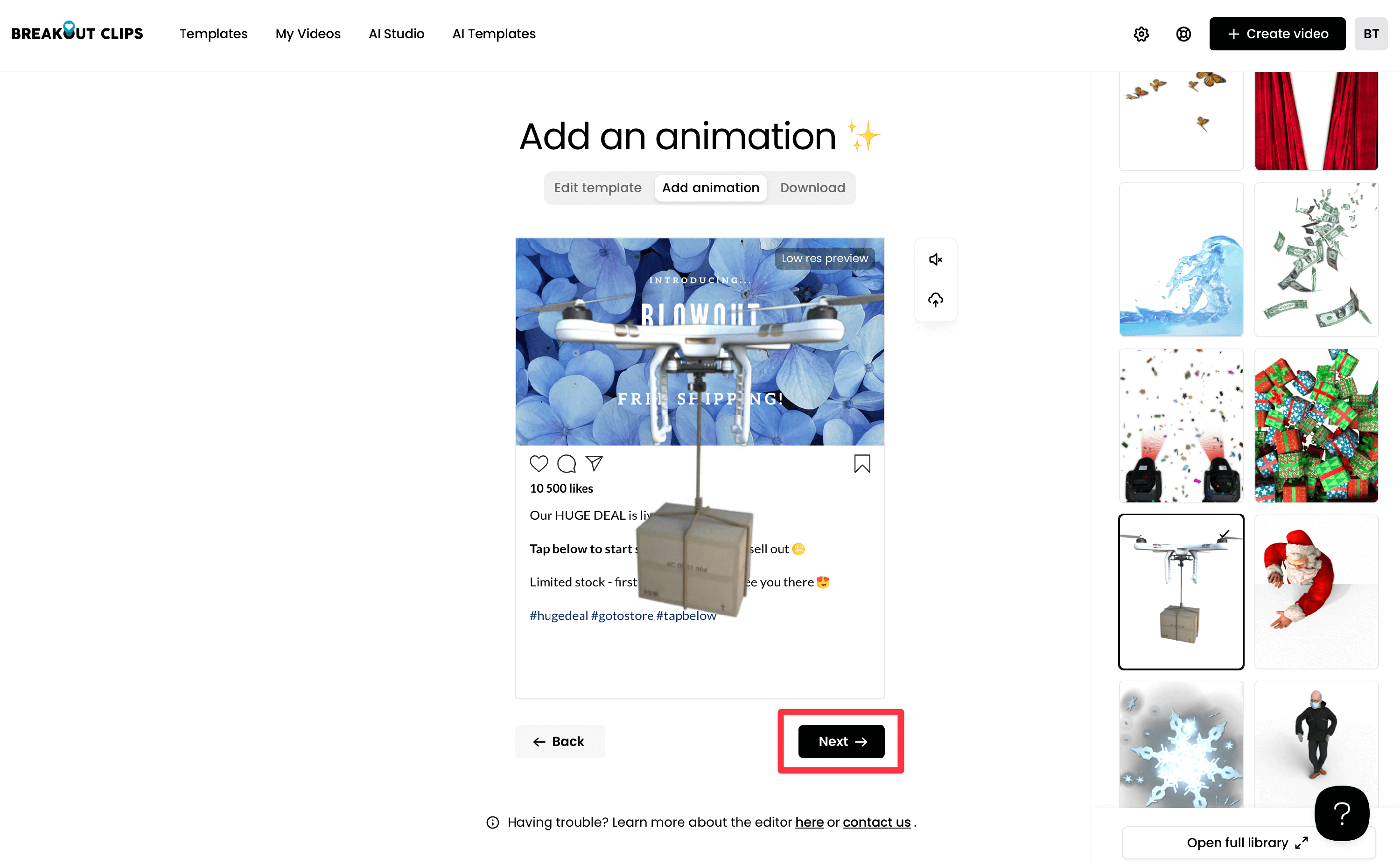Click the share paper-plane icon
The width and height of the screenshot is (1400, 864).
594,463
